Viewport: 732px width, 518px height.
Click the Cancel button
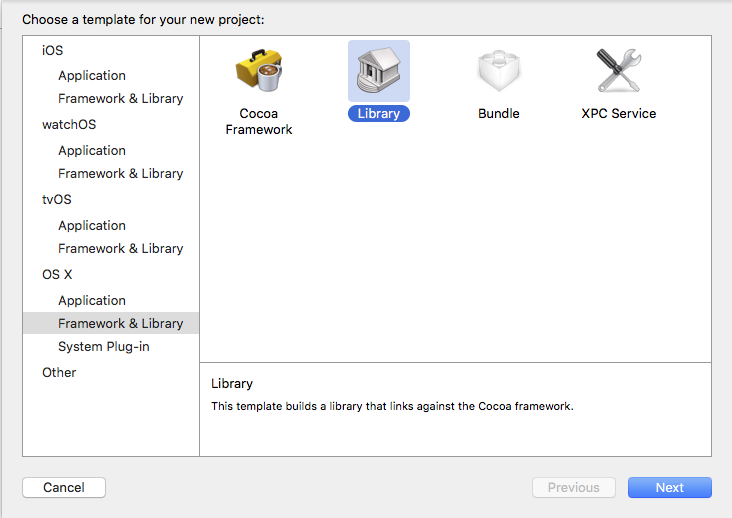(x=64, y=487)
